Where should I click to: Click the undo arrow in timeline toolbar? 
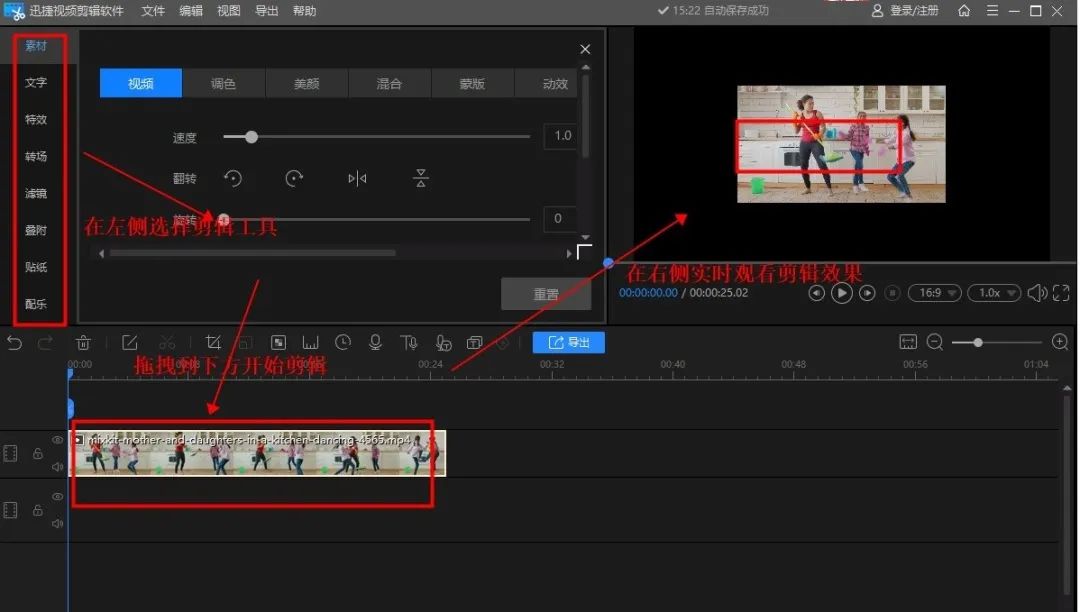point(14,343)
